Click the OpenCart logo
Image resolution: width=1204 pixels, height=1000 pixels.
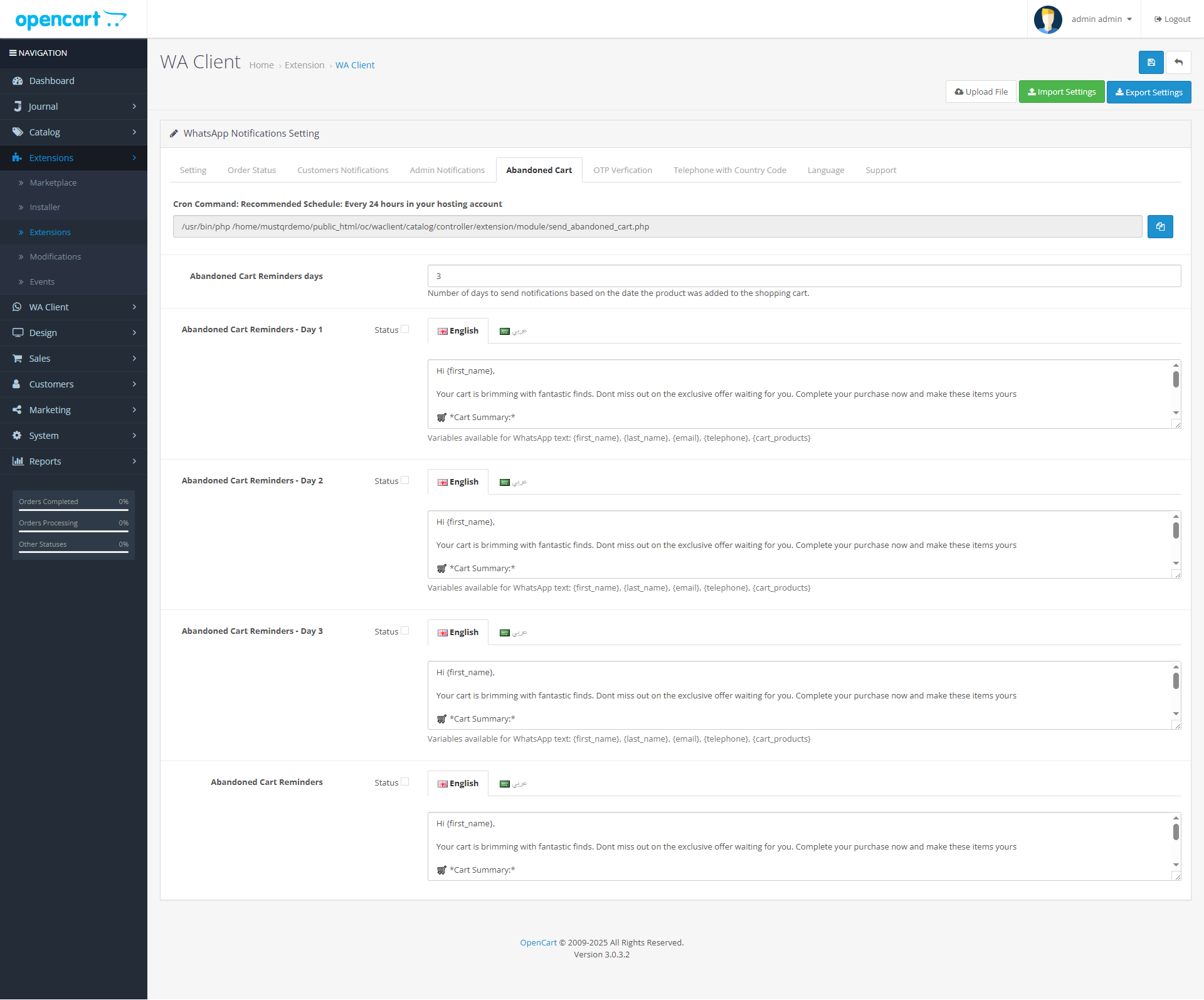coord(70,19)
